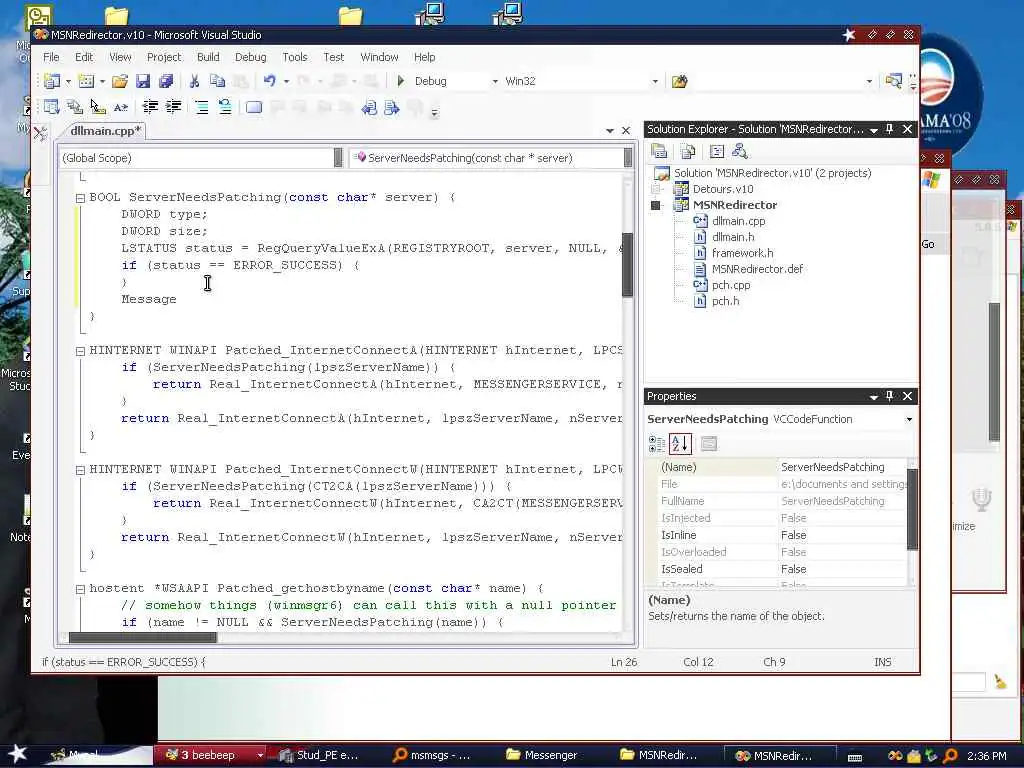
Task: Comment out the selected lines icon
Action: pyautogui.click(x=202, y=107)
